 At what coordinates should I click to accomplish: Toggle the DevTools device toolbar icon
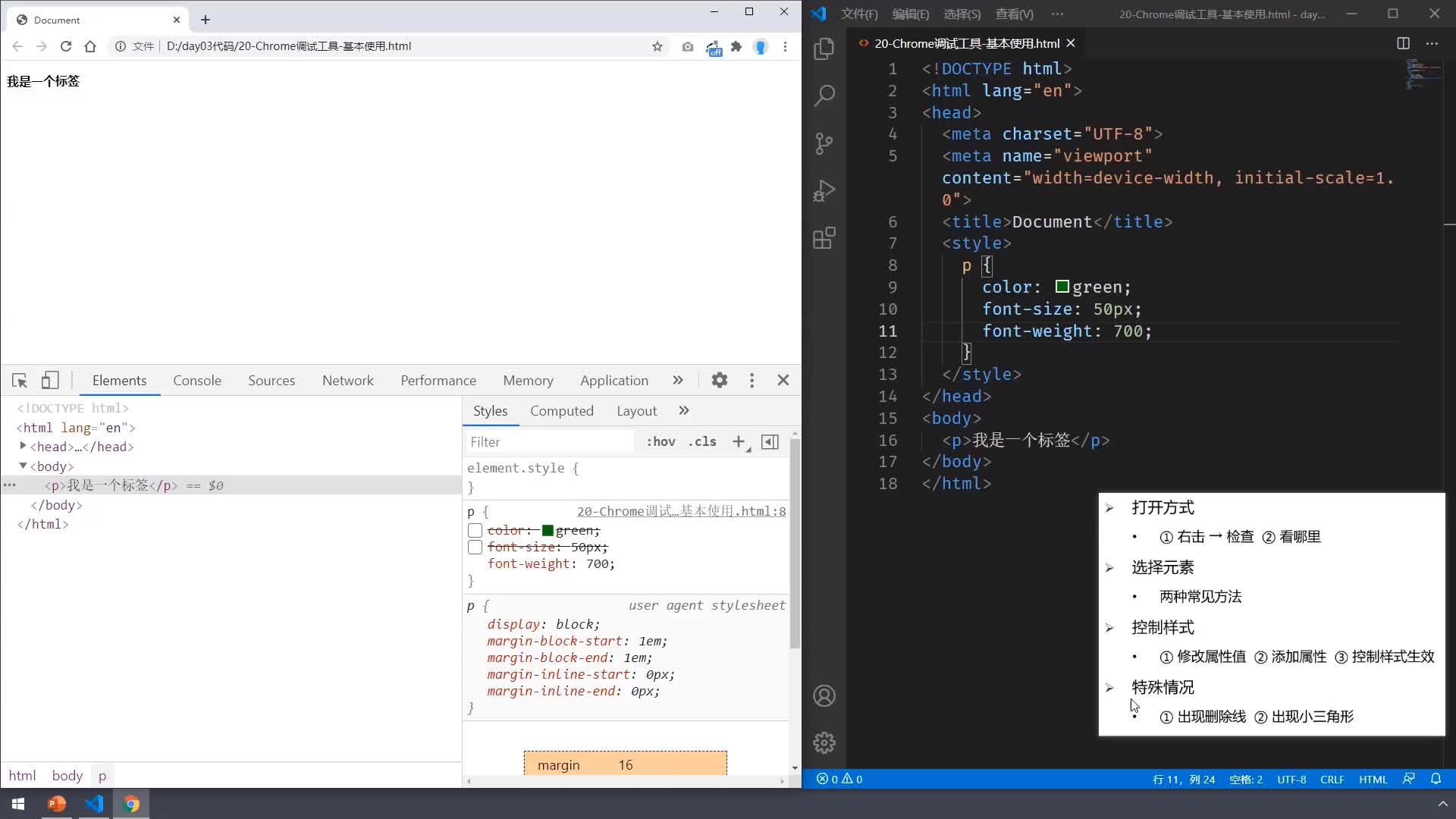tap(50, 380)
